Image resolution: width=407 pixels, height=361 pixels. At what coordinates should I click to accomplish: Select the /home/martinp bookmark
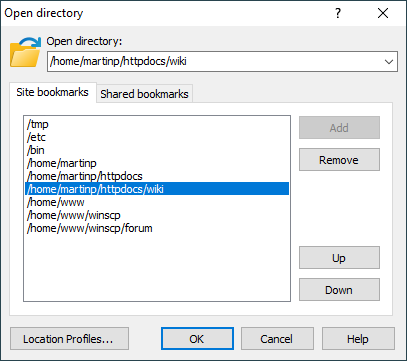point(62,163)
